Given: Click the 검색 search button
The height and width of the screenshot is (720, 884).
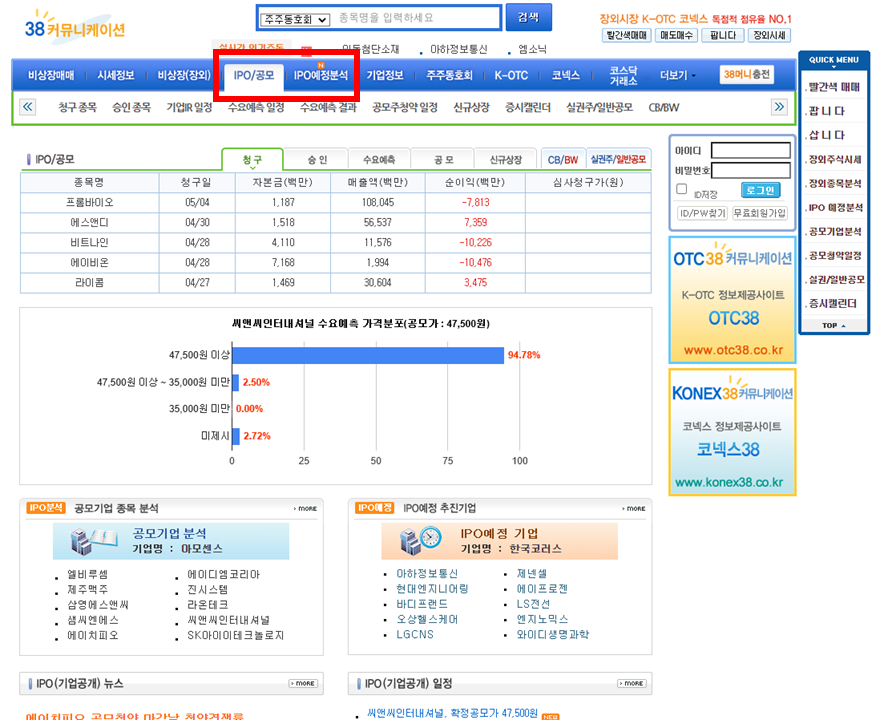Looking at the screenshot, I should [x=528, y=17].
